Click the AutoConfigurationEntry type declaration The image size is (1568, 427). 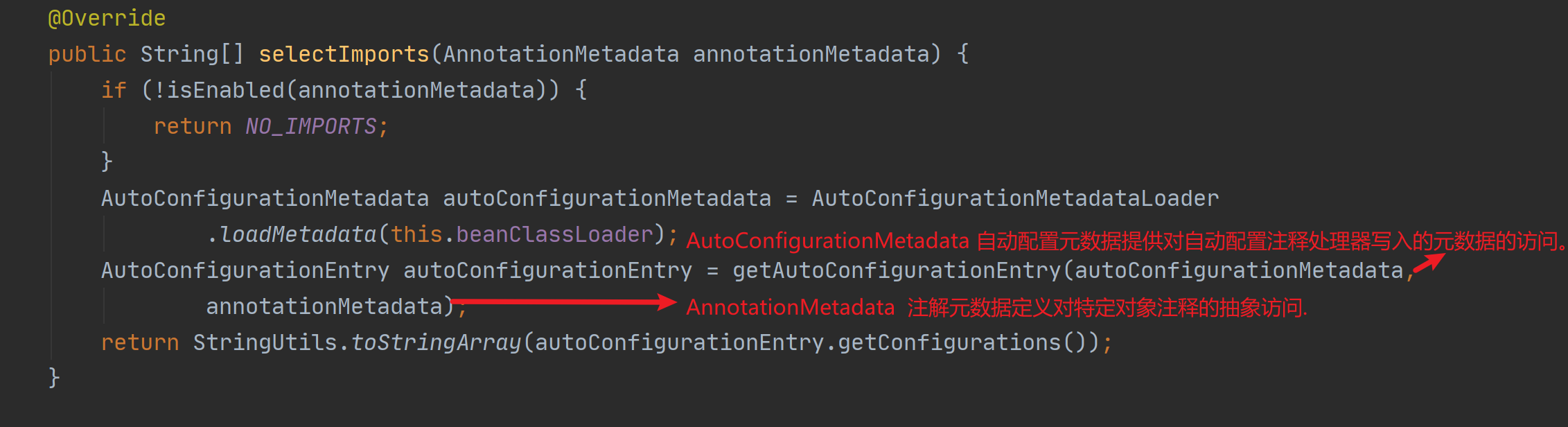[245, 270]
